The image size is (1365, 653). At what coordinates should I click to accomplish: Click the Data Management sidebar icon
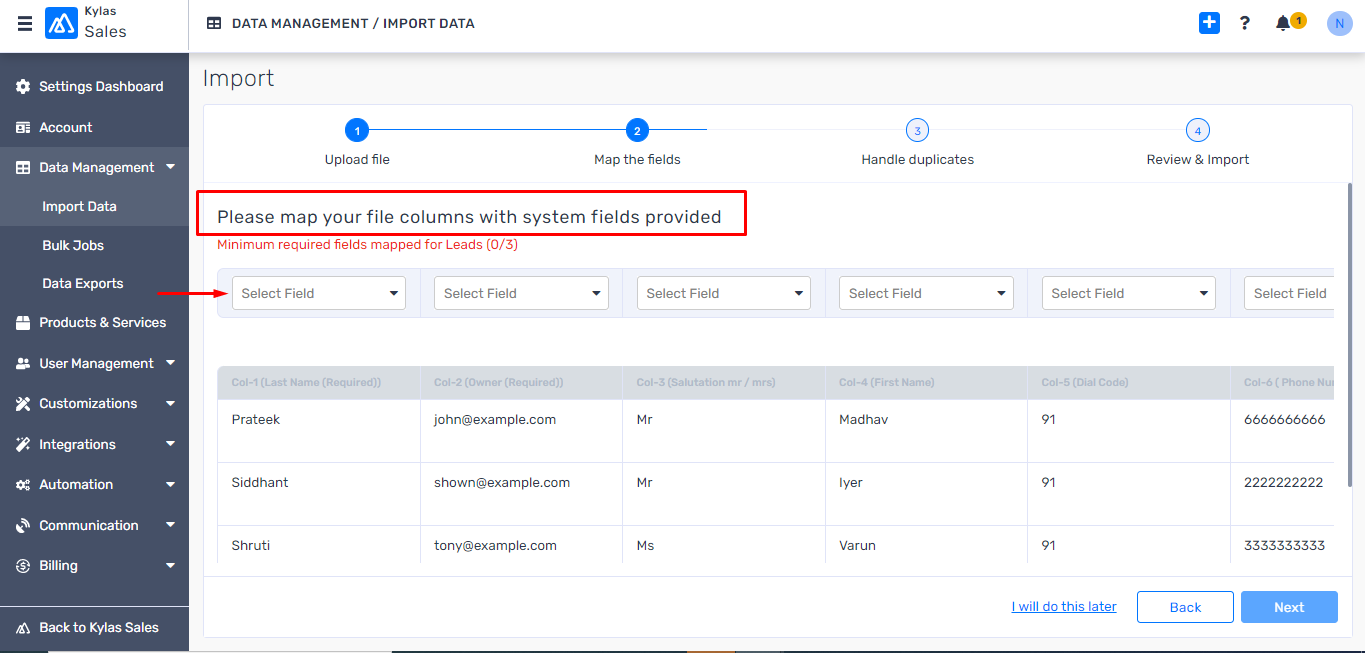(x=23, y=168)
